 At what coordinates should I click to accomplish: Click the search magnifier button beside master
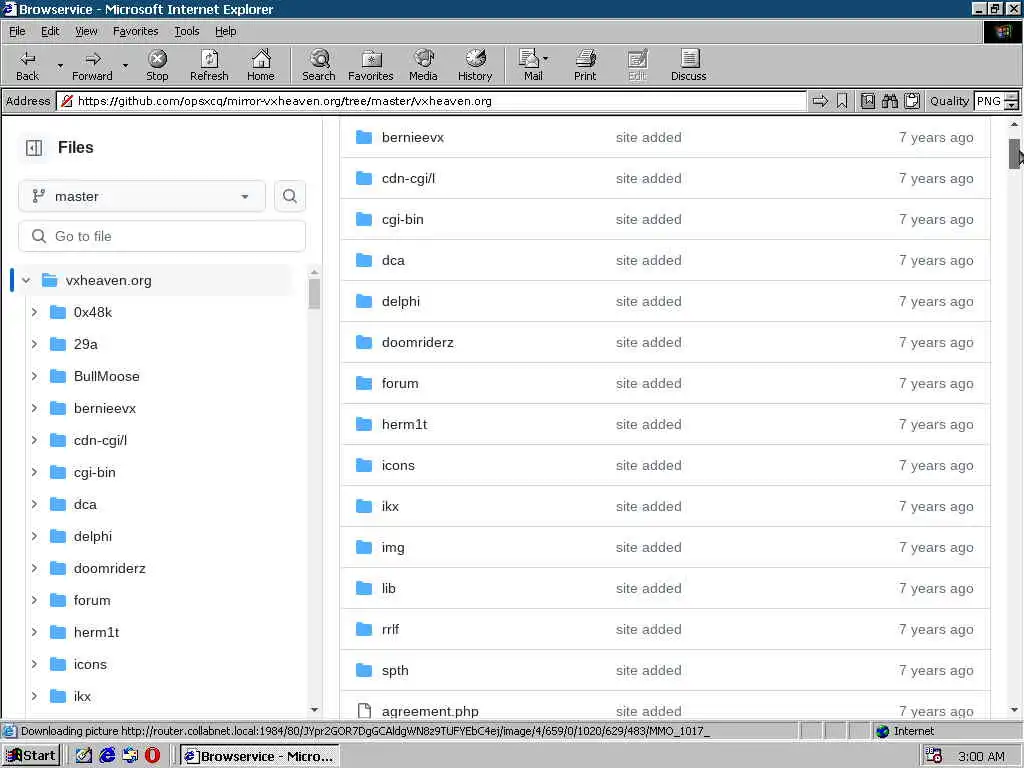(x=290, y=196)
